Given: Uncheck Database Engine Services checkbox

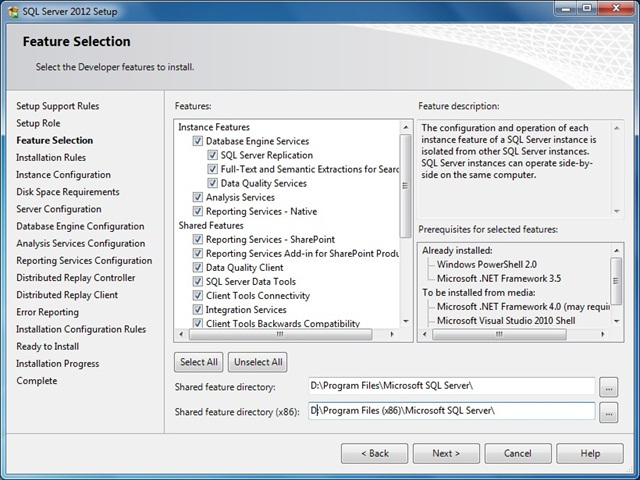Looking at the screenshot, I should pos(198,141).
